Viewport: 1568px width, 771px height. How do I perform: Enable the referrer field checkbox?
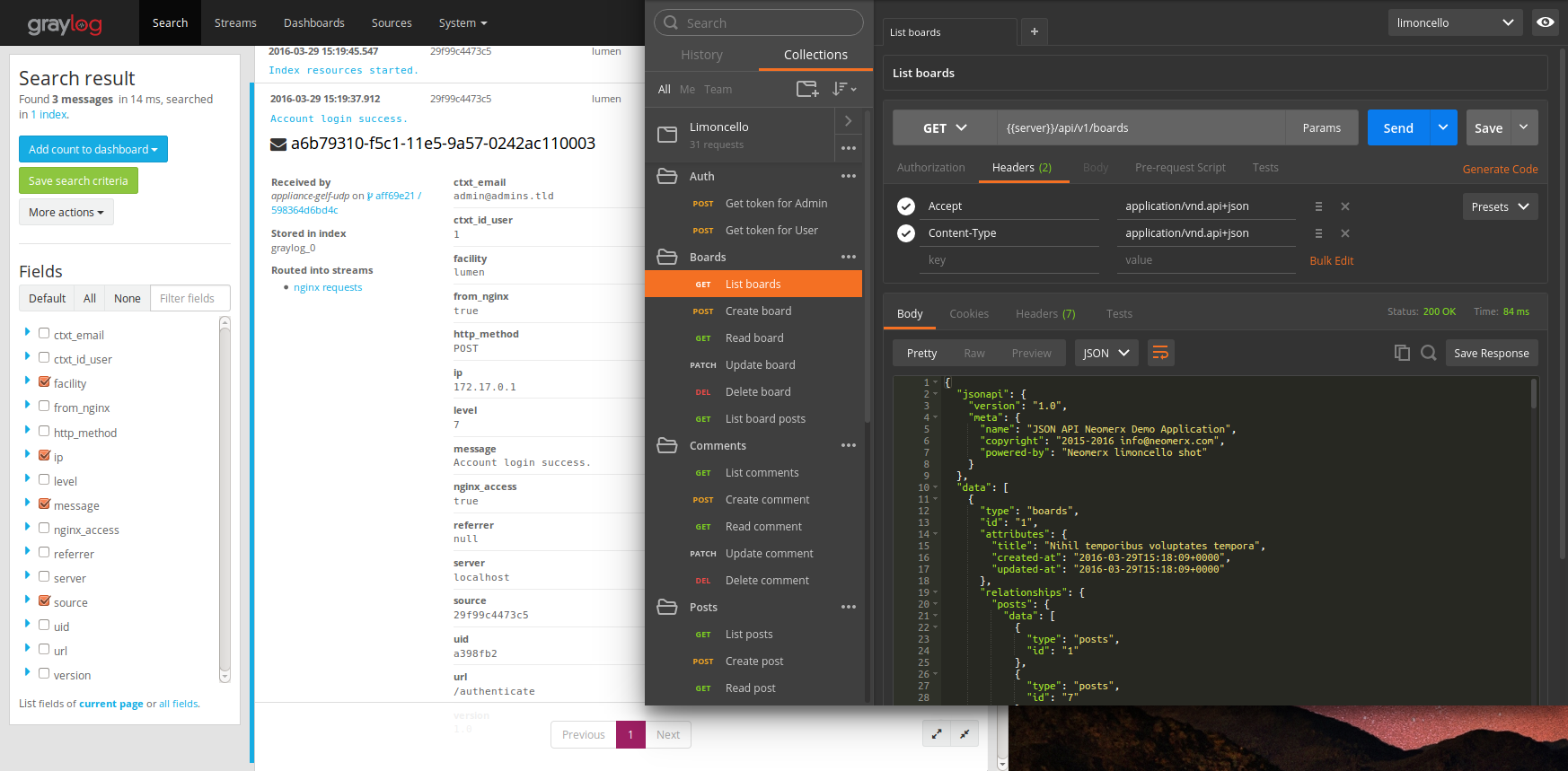click(x=44, y=552)
